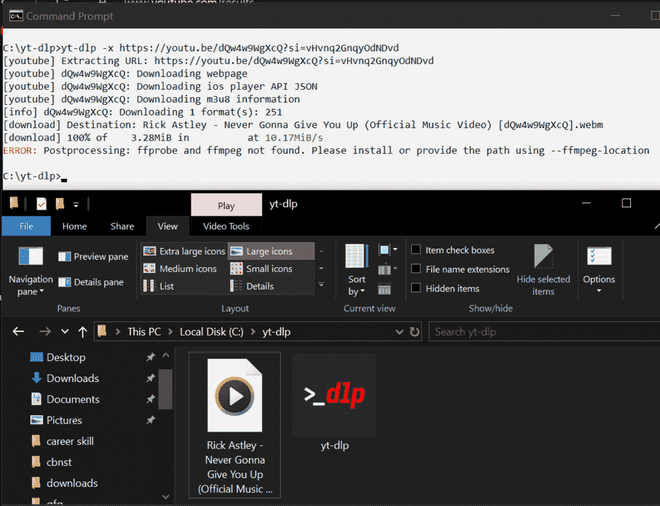The image size is (660, 506).
Task: Select List layout
Action: point(159,286)
